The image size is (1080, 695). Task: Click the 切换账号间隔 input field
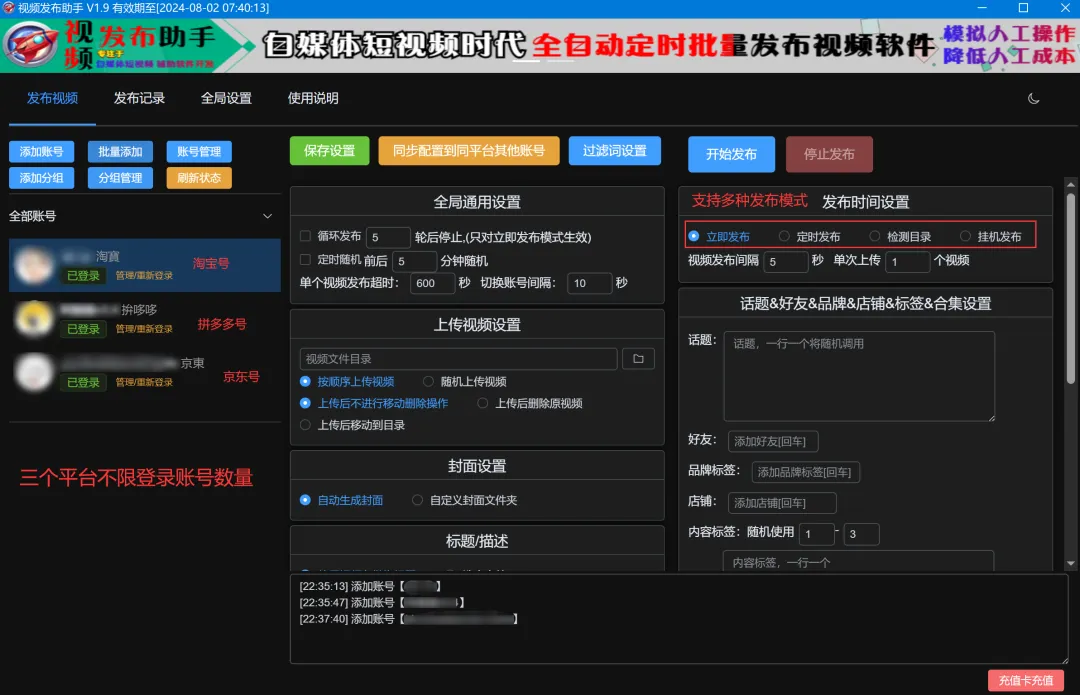coord(590,283)
